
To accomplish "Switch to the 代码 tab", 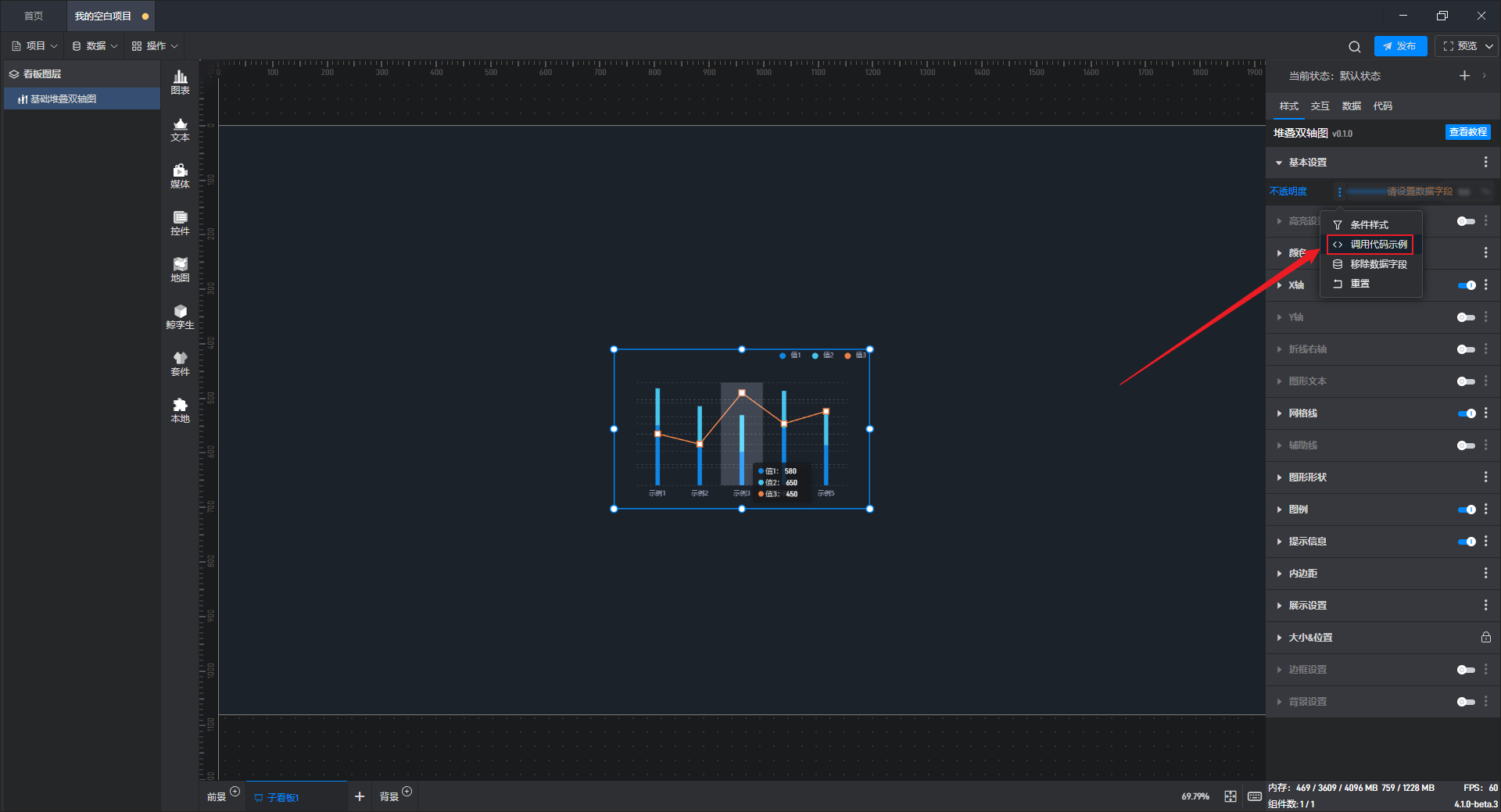I will click(x=1382, y=106).
